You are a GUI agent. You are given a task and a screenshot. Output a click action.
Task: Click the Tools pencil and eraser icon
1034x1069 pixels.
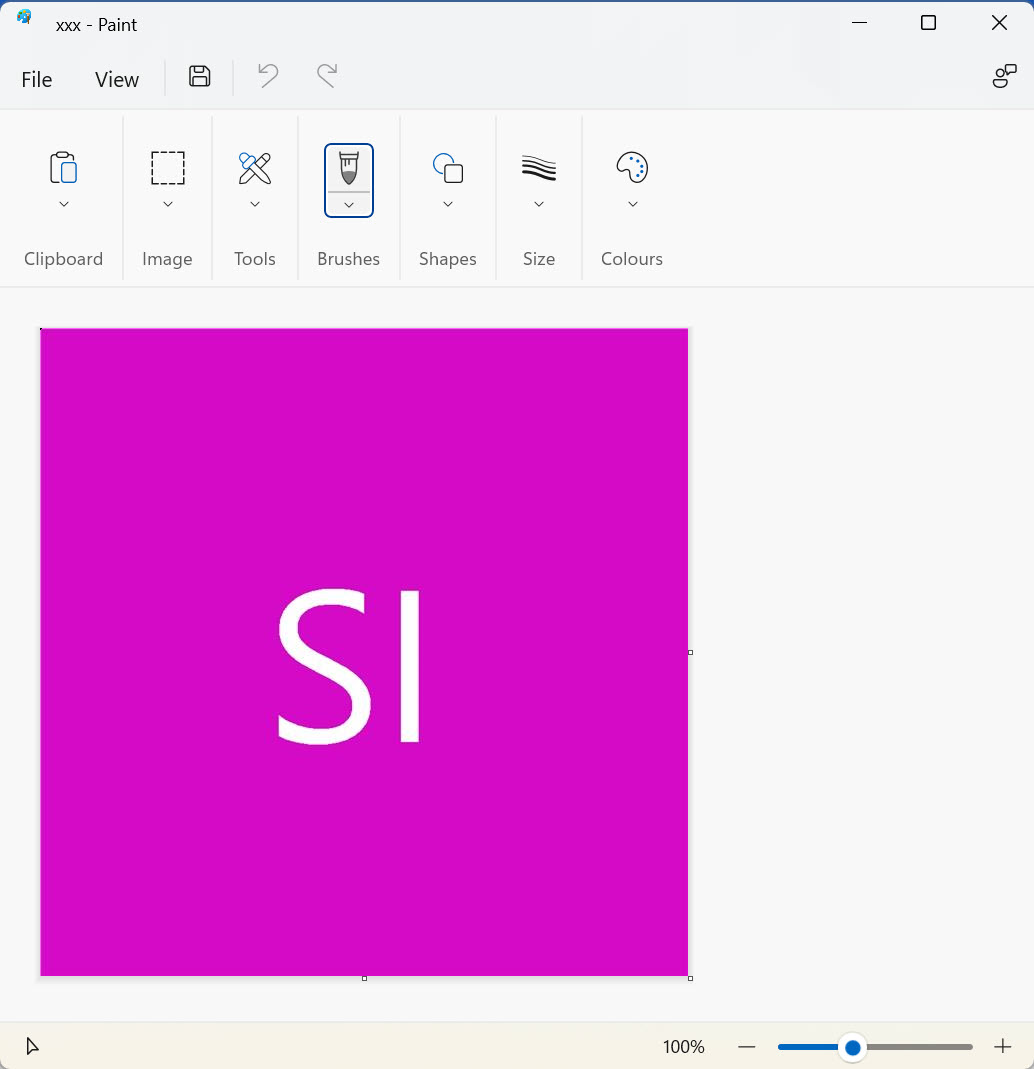[x=255, y=168]
